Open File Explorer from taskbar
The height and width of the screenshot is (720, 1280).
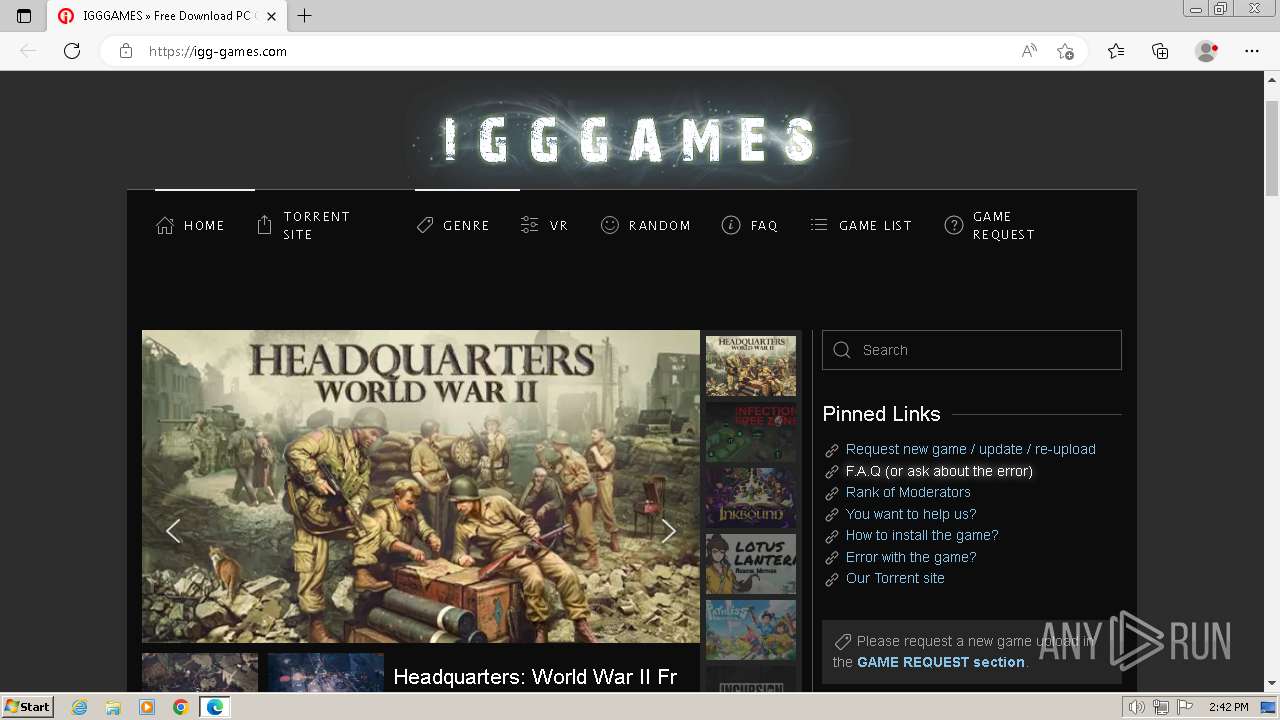click(x=113, y=707)
